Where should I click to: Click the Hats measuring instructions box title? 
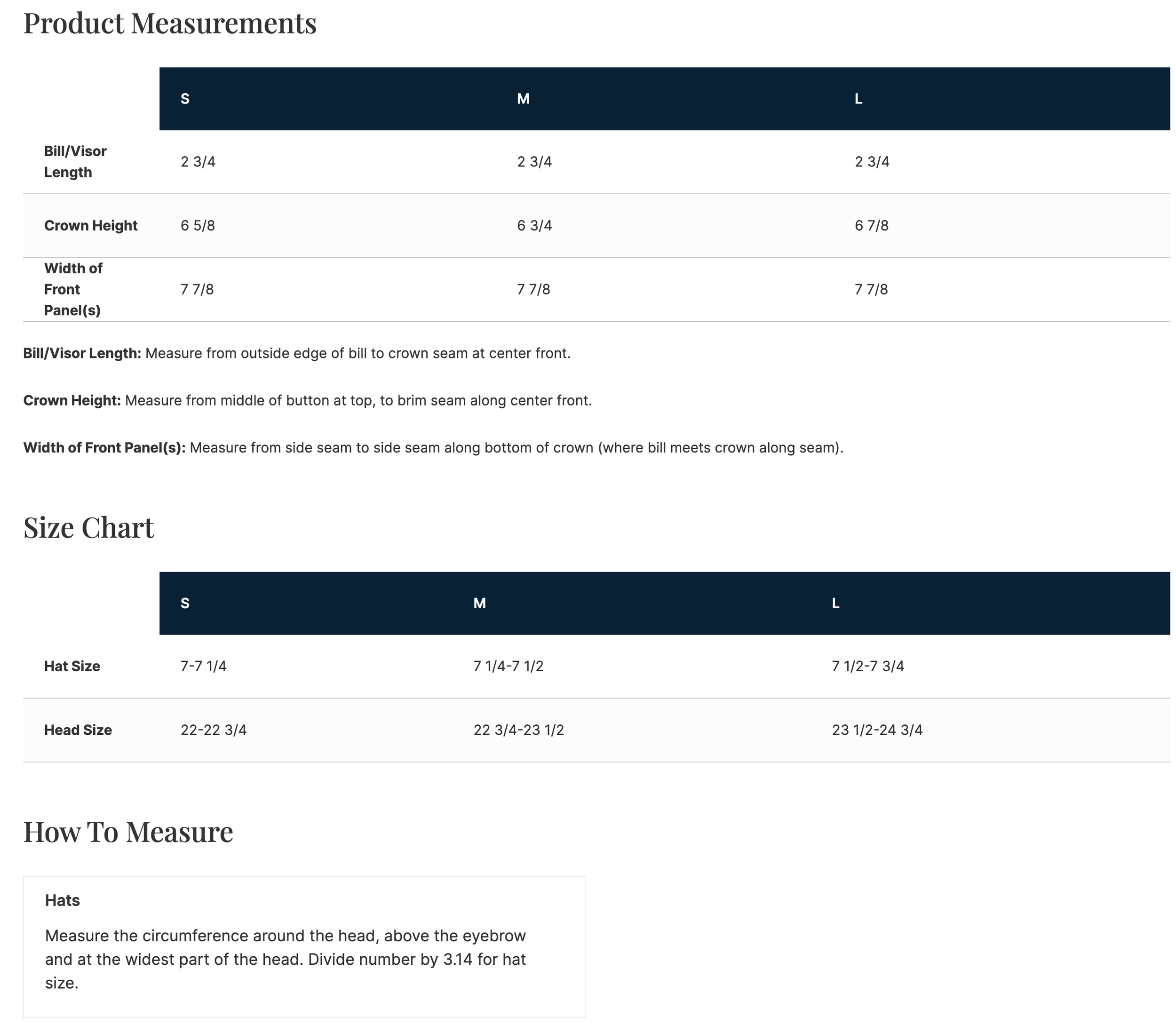tap(62, 901)
